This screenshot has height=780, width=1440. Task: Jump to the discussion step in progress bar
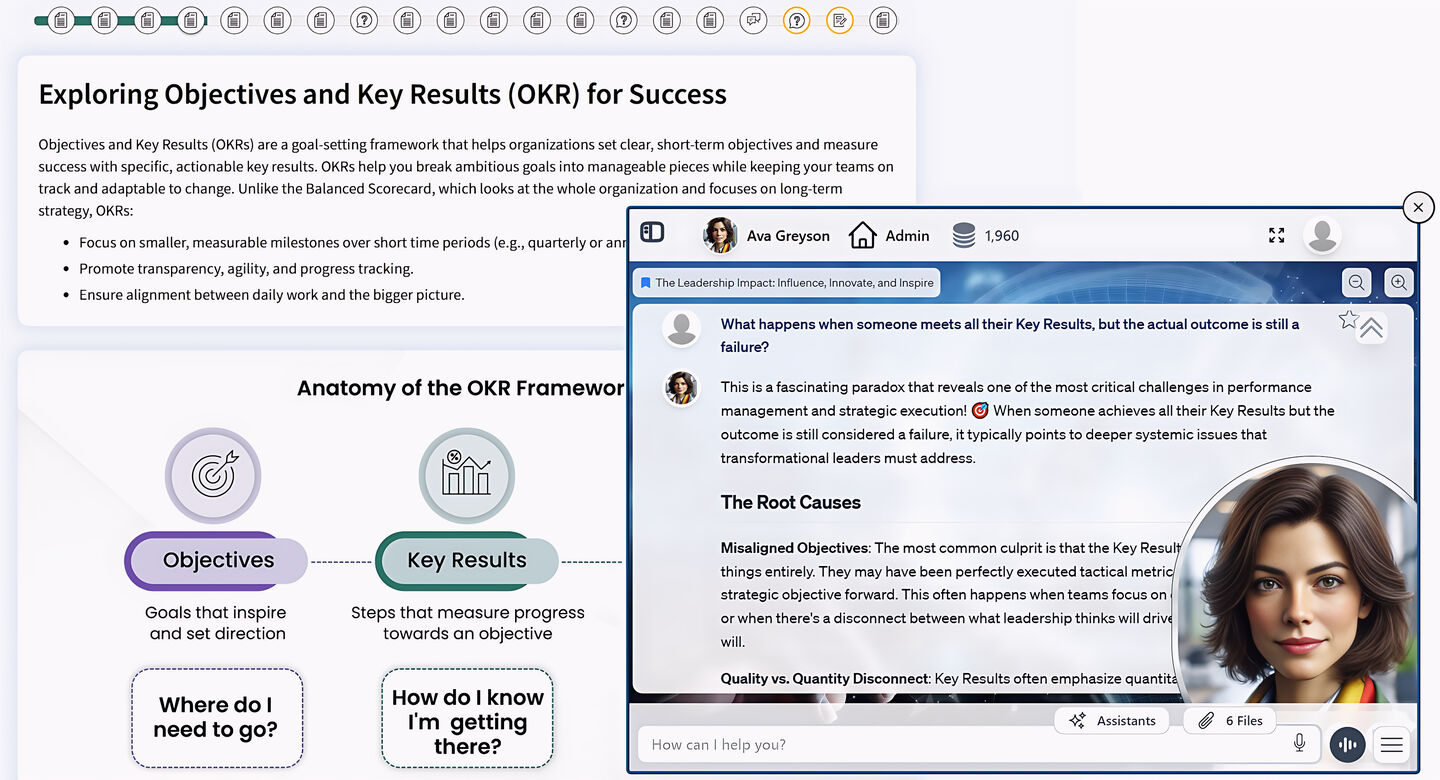(753, 19)
